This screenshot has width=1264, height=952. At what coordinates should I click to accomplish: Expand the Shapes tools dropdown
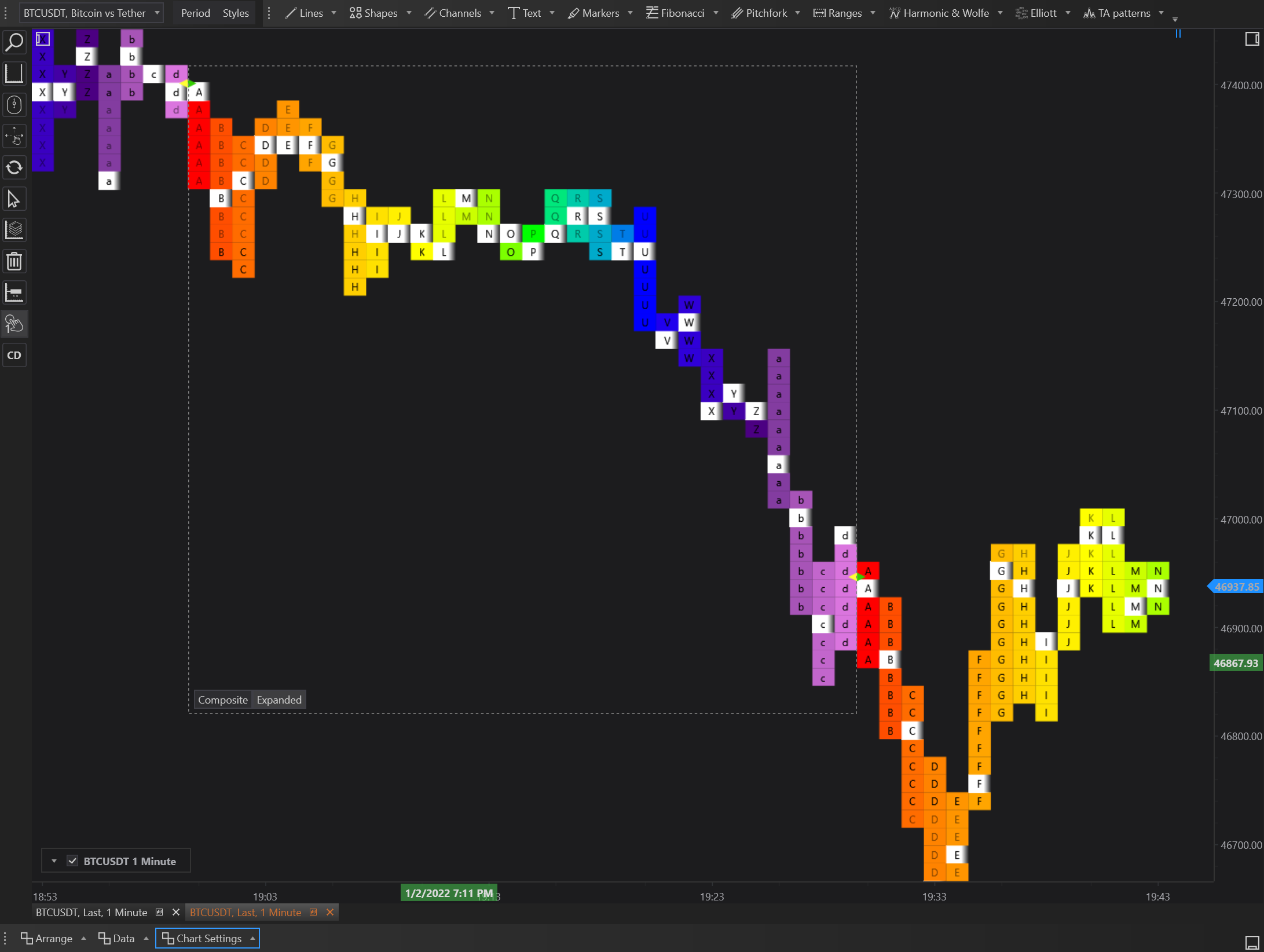[x=409, y=13]
